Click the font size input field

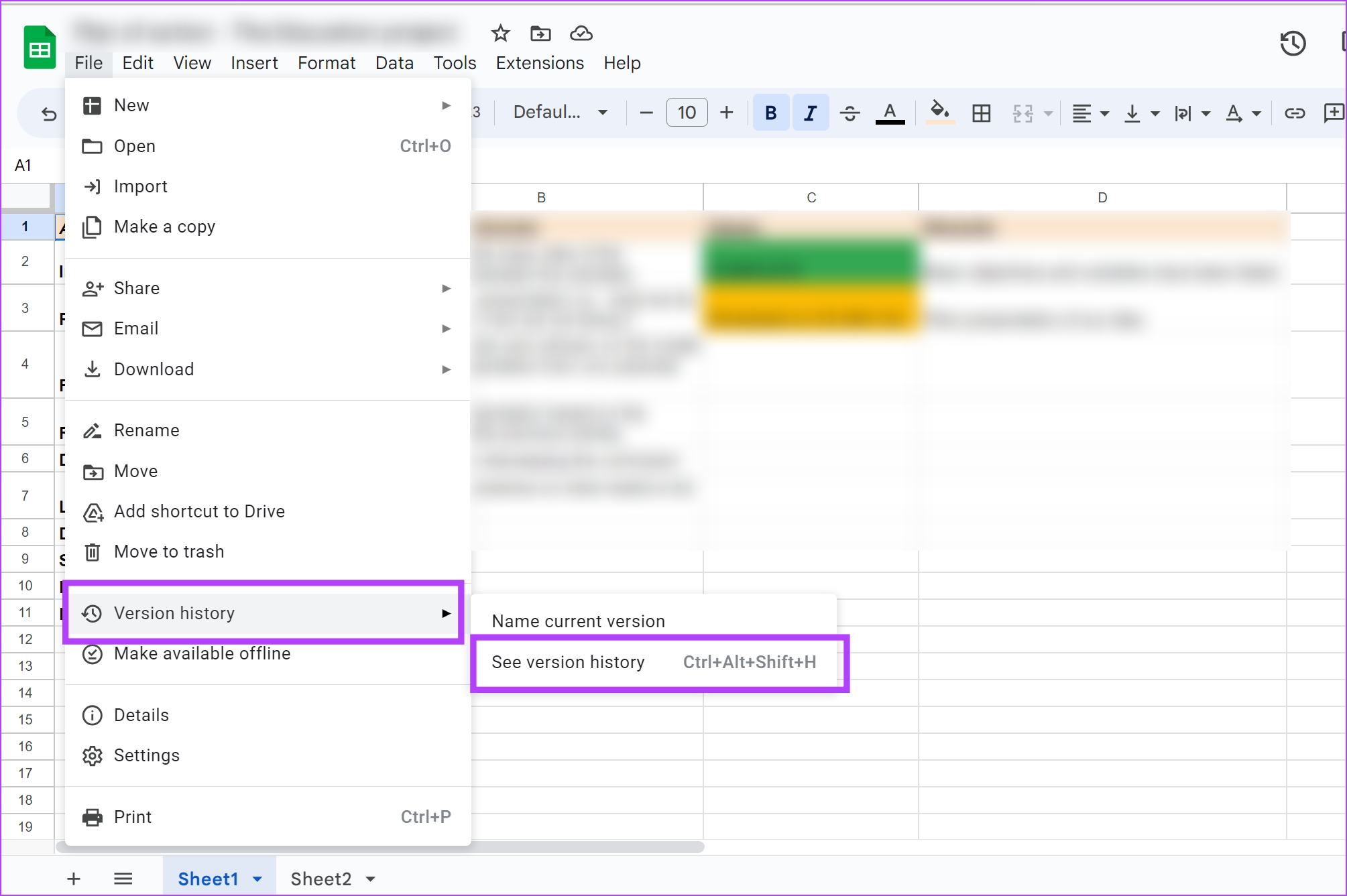(x=687, y=113)
